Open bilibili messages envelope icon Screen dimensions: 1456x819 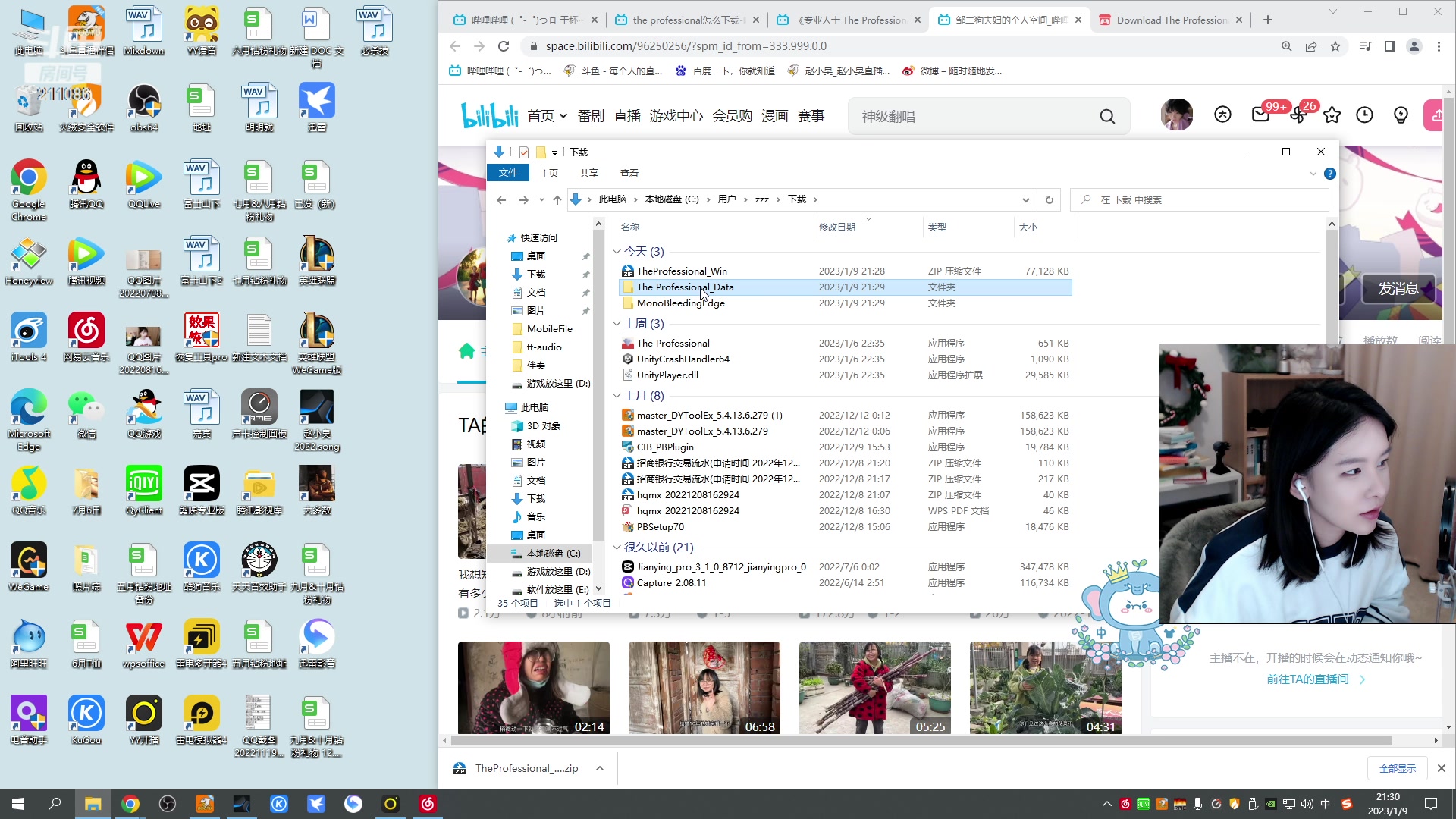point(1260,115)
